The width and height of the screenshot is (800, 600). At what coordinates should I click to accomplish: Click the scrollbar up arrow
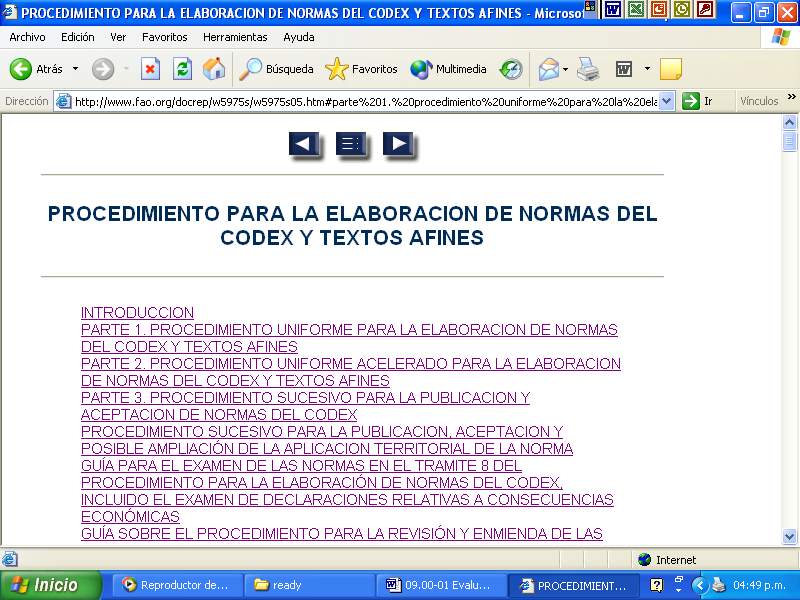point(789,122)
